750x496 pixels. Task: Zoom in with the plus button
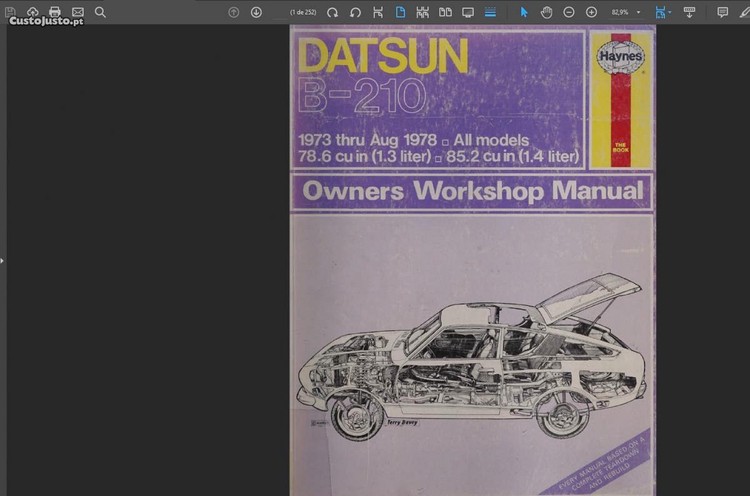591,12
